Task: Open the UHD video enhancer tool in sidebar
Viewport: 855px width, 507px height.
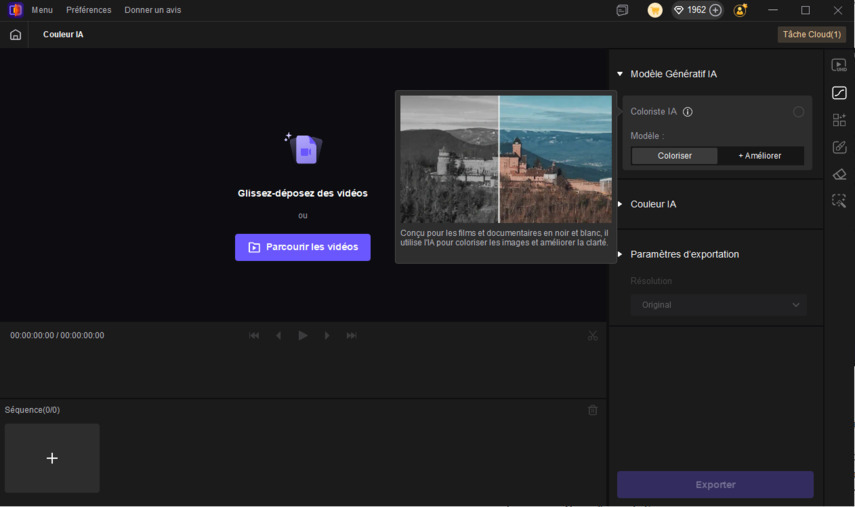Action: [839, 66]
